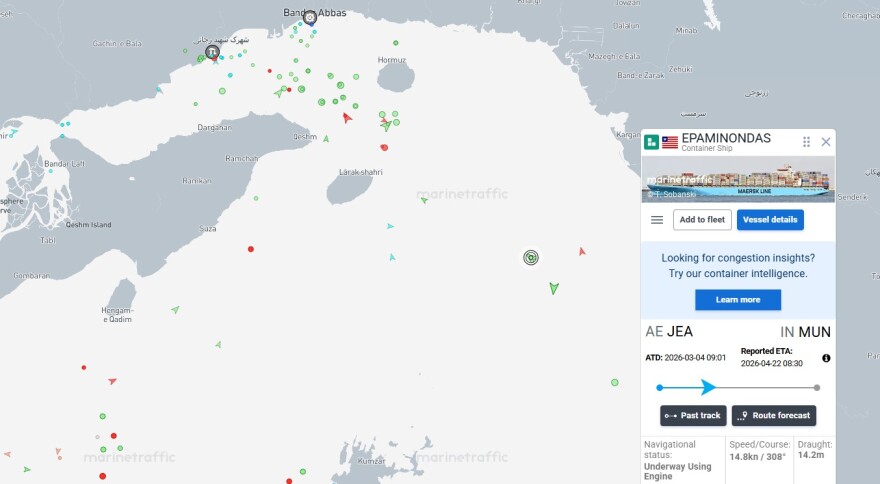The width and height of the screenshot is (880, 484).
Task: Click the selected vessel's circled marker on map
Action: [531, 257]
